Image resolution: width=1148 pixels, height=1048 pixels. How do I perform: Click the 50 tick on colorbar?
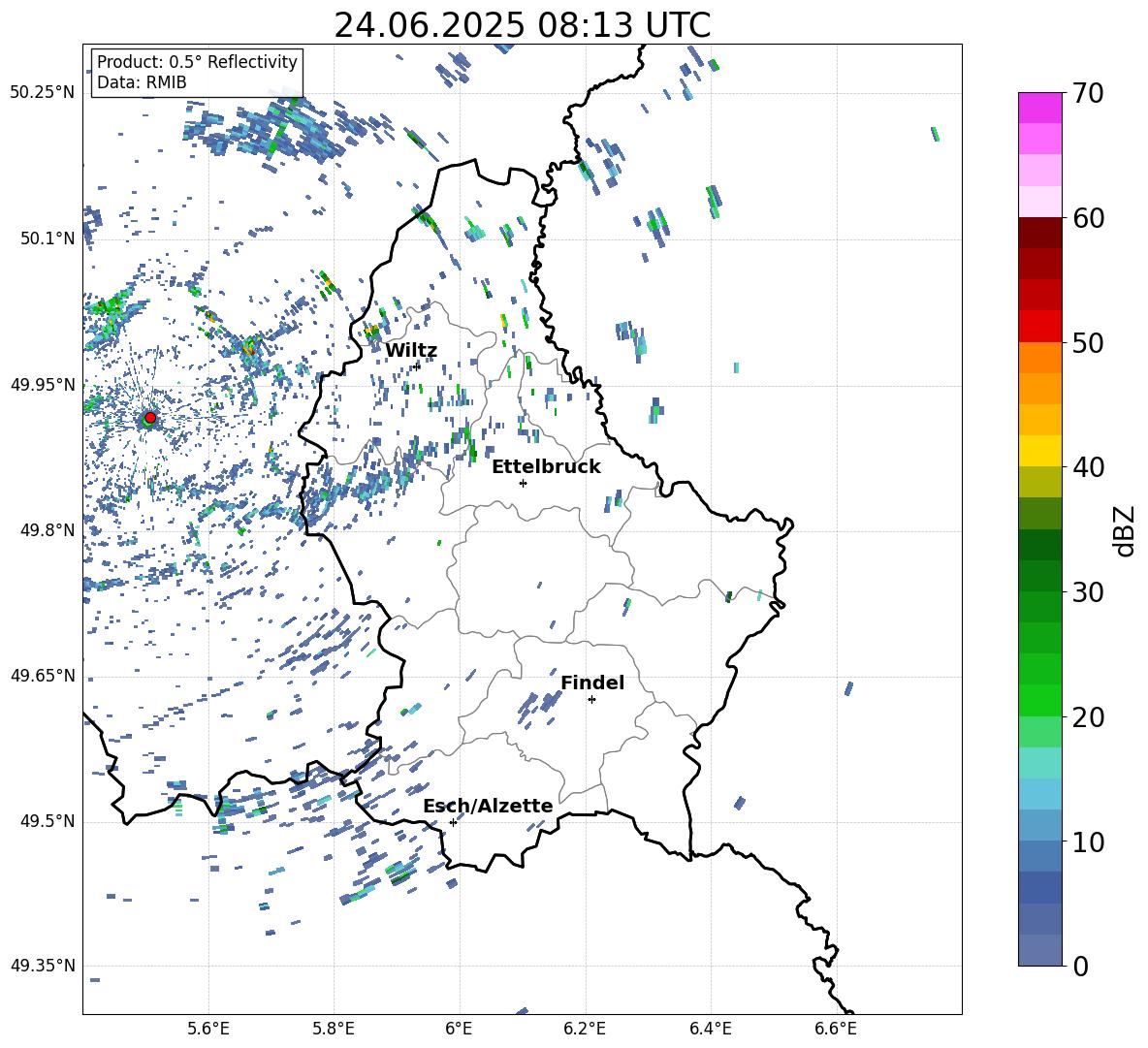tap(1088, 342)
